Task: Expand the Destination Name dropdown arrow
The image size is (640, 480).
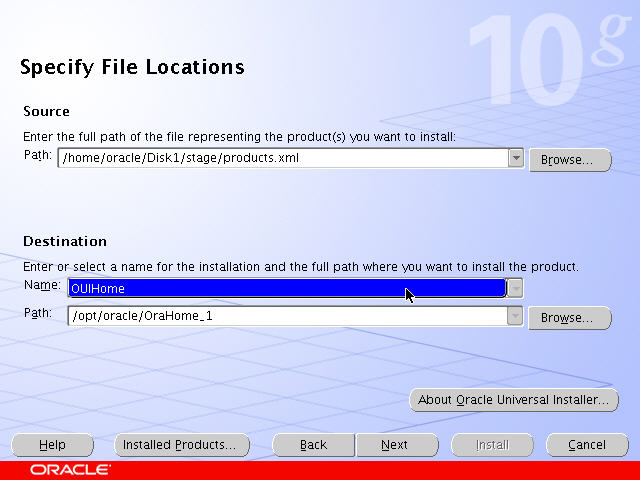Action: click(515, 288)
